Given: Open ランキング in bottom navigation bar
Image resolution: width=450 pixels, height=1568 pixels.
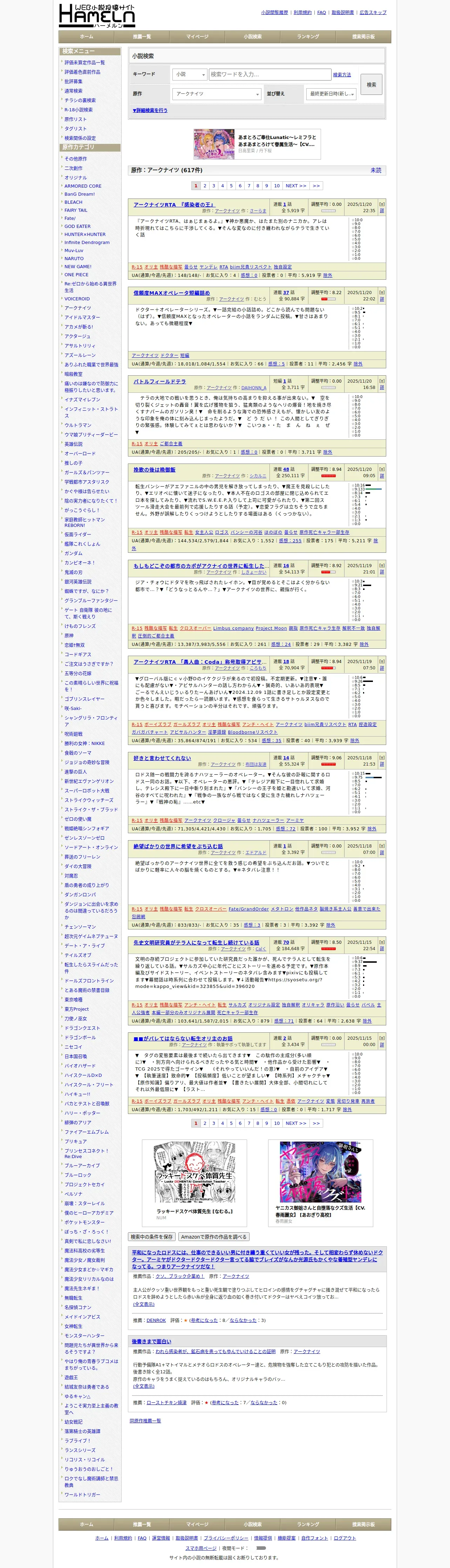Looking at the screenshot, I should (308, 1524).
